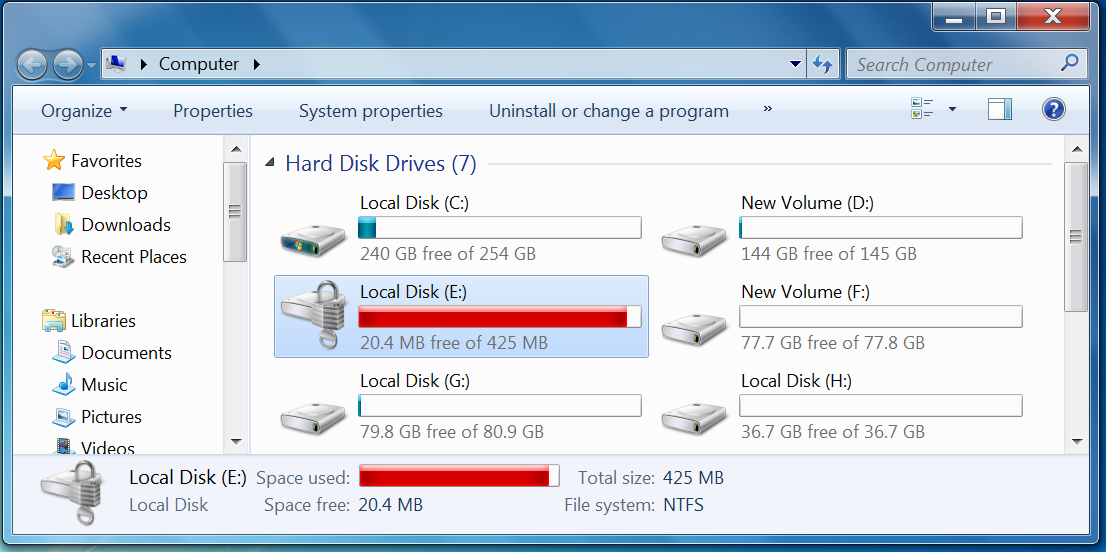Focus the Search Computer field
Viewport: 1106px width, 552px height.
pyautogui.click(x=966, y=64)
